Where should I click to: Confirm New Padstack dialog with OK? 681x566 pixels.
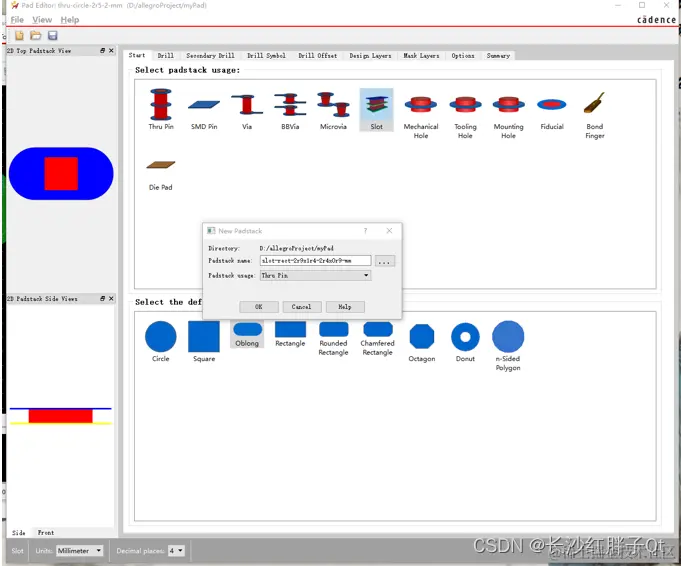tap(258, 307)
